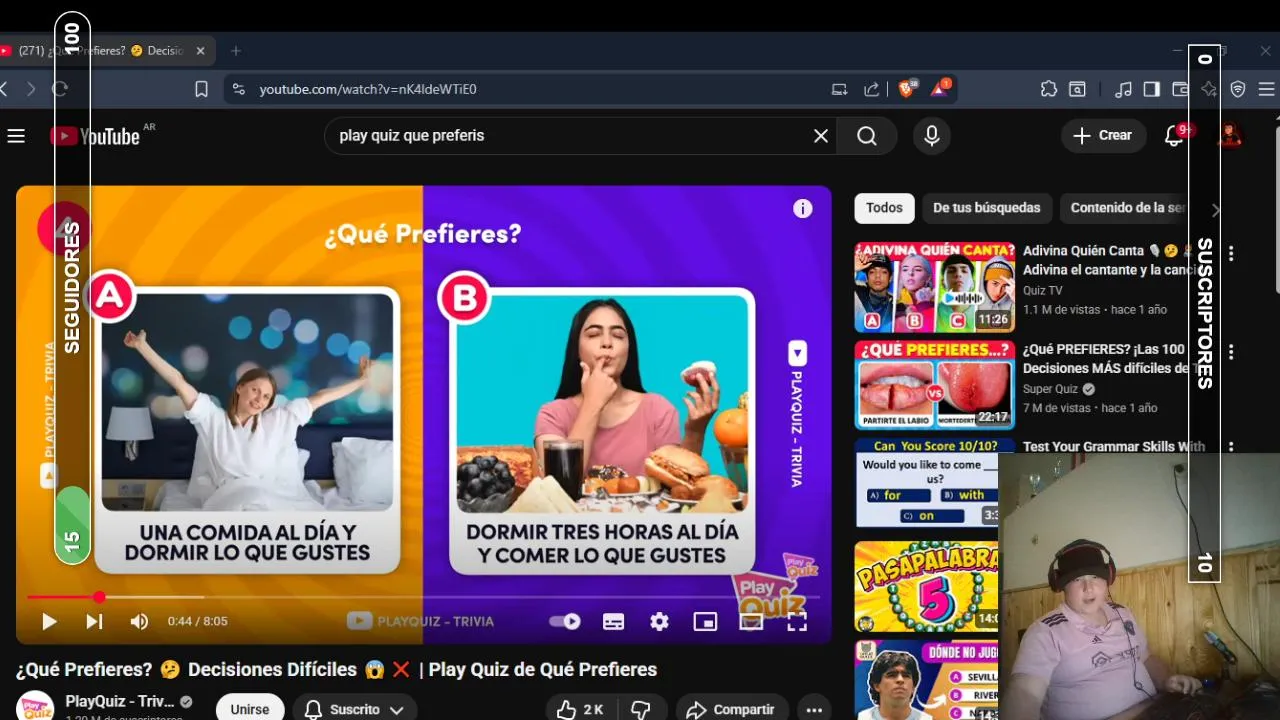
Task: Reload the page in browser
Action: [x=60, y=89]
